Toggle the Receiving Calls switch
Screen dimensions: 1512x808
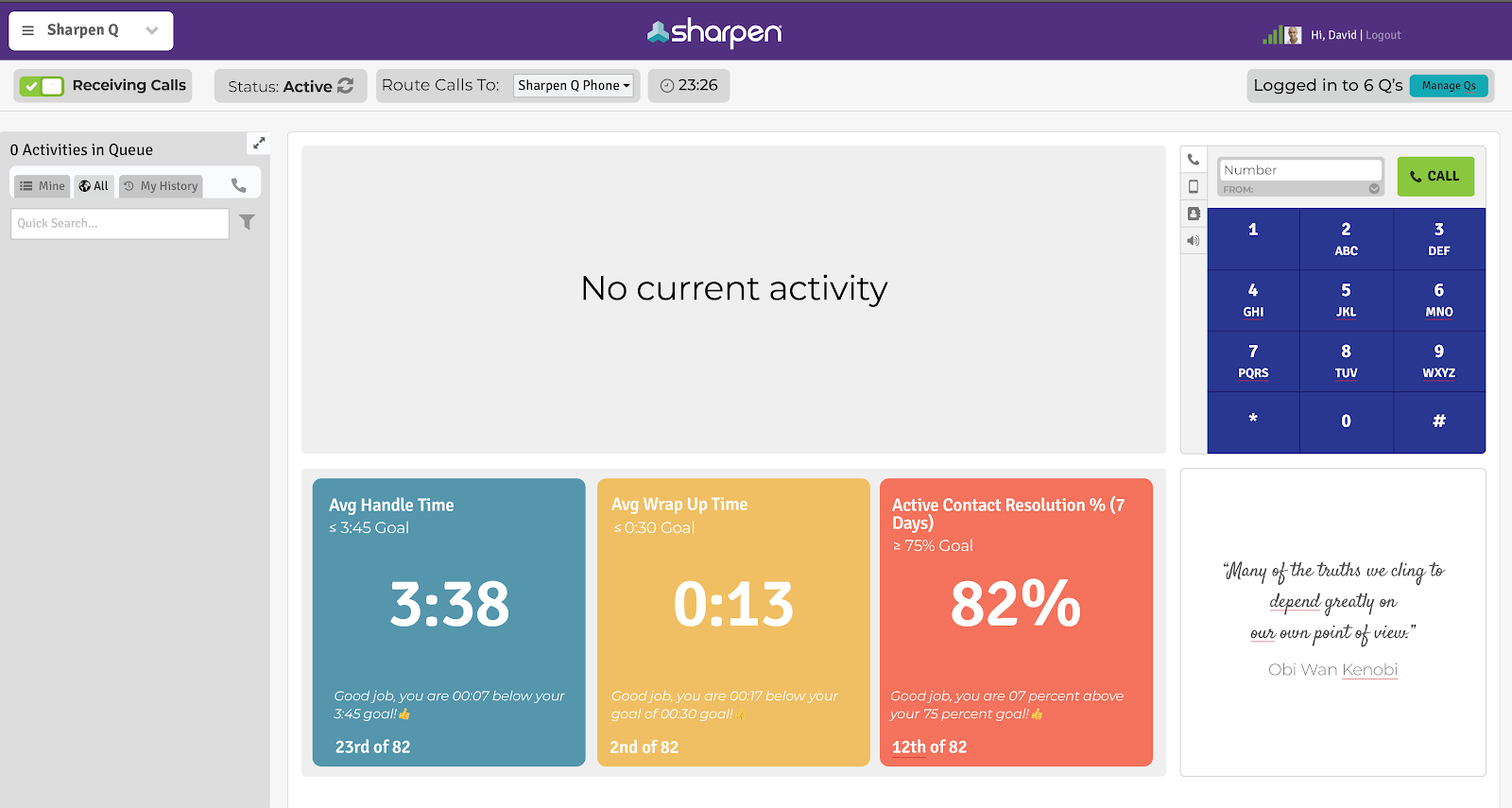[x=42, y=86]
